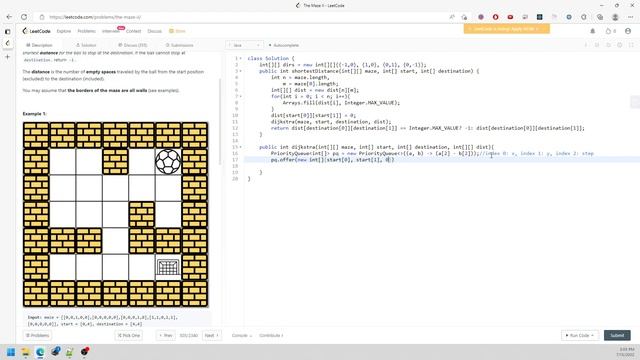Screen dimensions: 640x360
Task: Click the streak flame counter
Action: click(611, 31)
